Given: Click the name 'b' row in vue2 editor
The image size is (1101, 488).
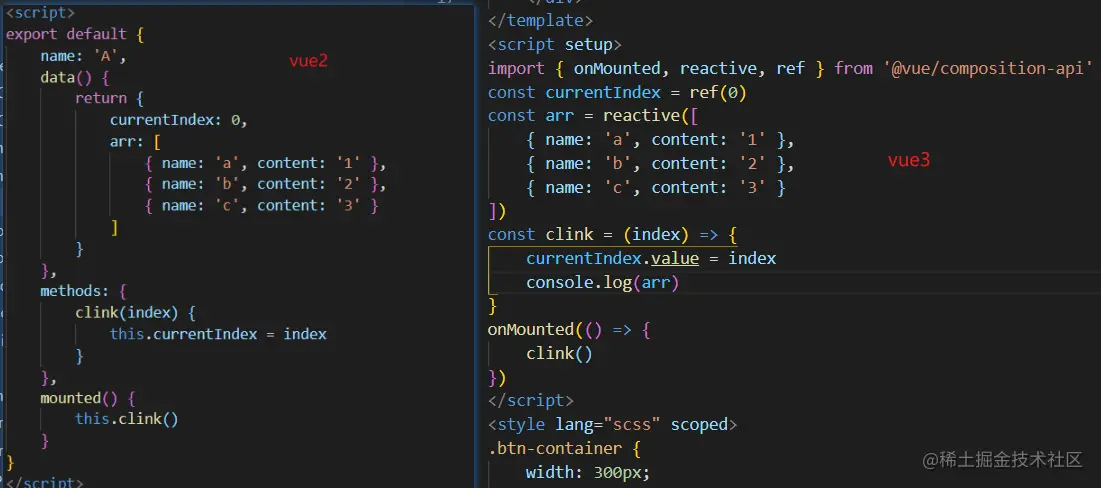Looking at the screenshot, I should pos(265,185).
